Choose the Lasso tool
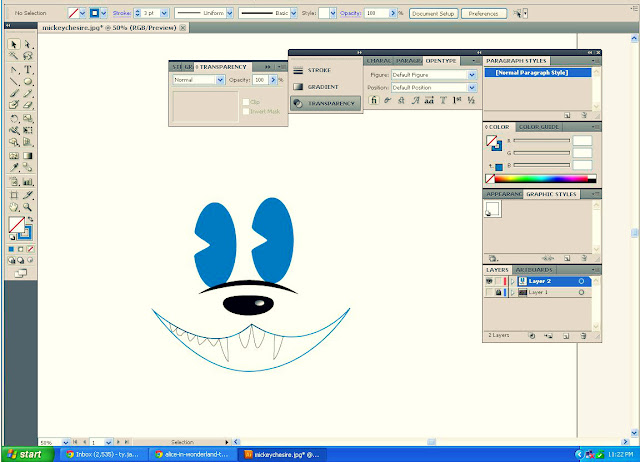Screen dimensions: 640x462 [27, 56]
